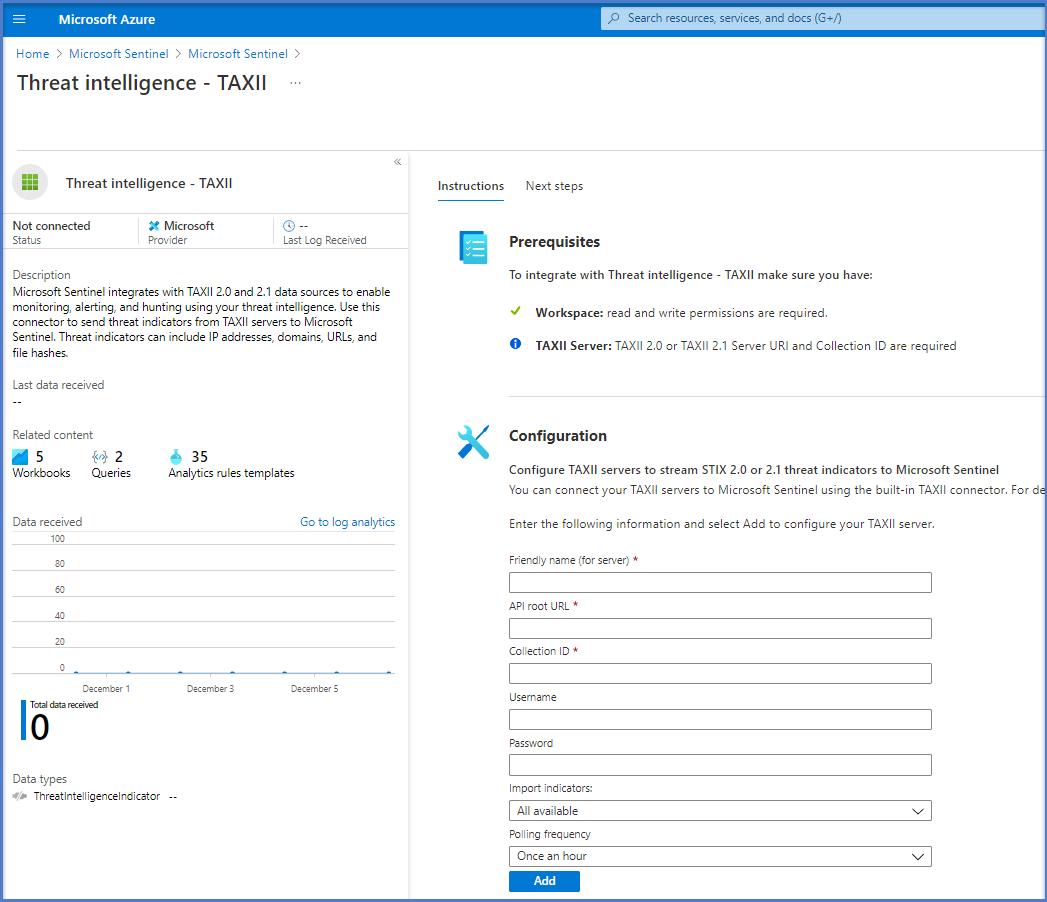The height and width of the screenshot is (902, 1047).
Task: Click the Configuration tools icon
Action: point(473,442)
